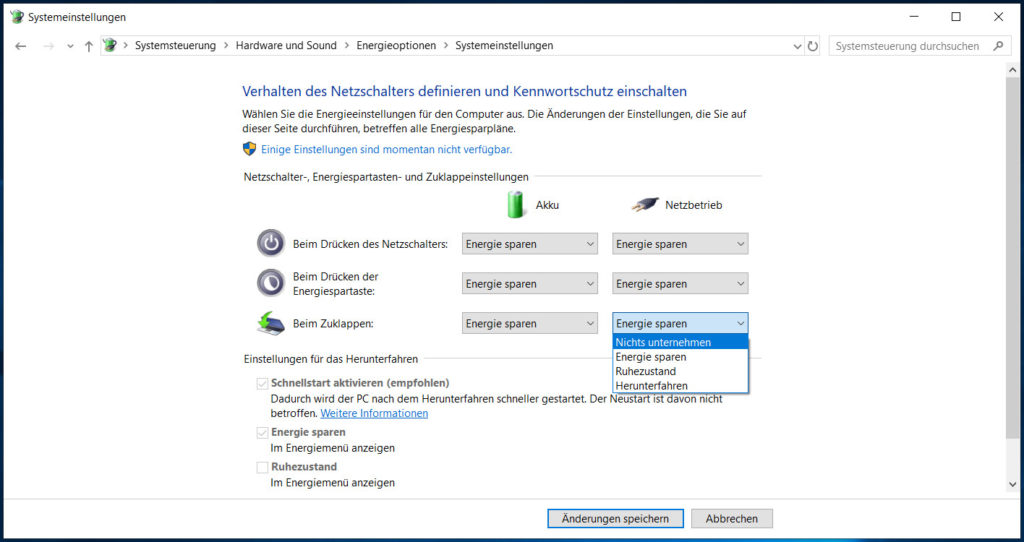The width and height of the screenshot is (1024, 542).
Task: Toggle the Ruhezustand checkbox
Action: coord(262,467)
